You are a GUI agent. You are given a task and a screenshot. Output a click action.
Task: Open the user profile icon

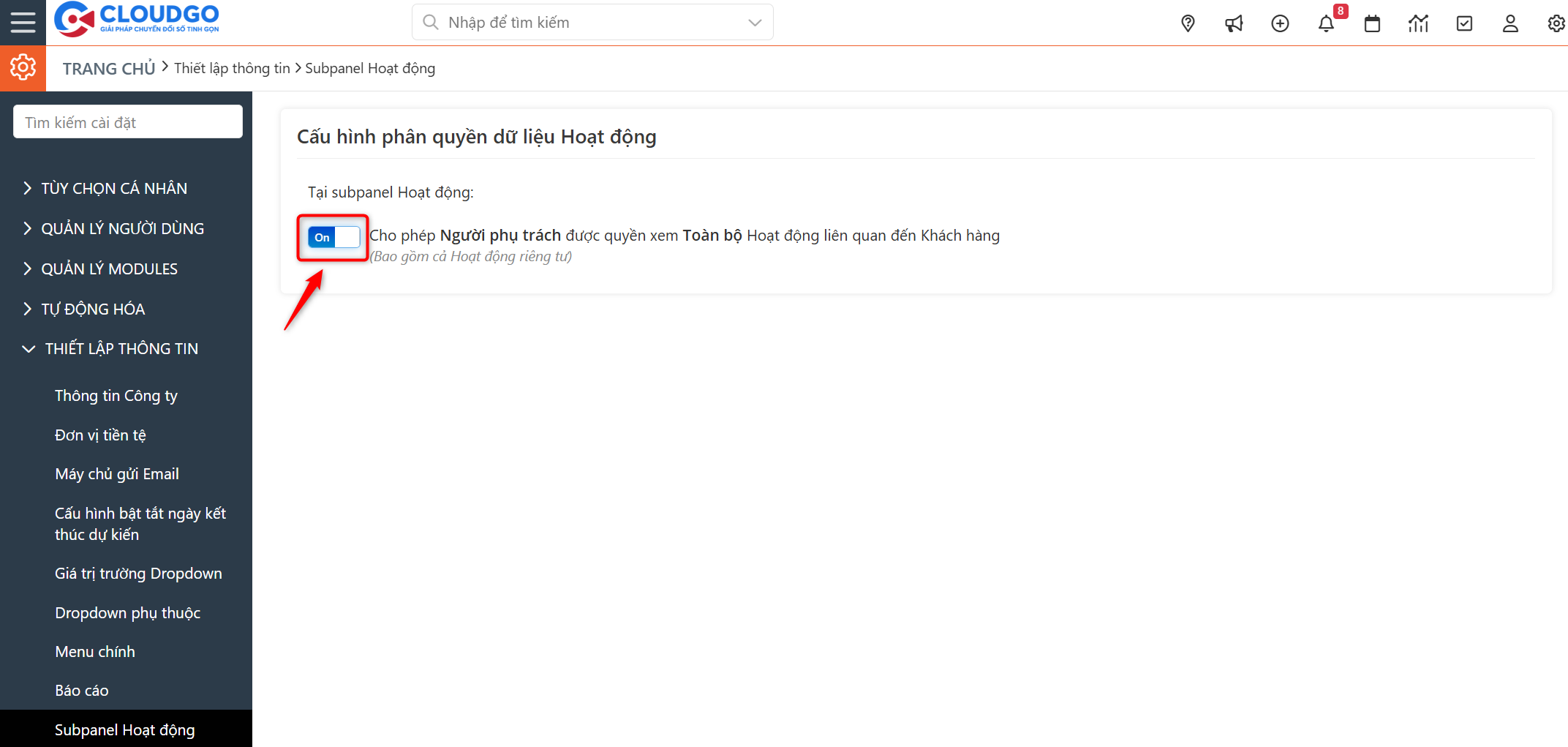[x=1510, y=23]
